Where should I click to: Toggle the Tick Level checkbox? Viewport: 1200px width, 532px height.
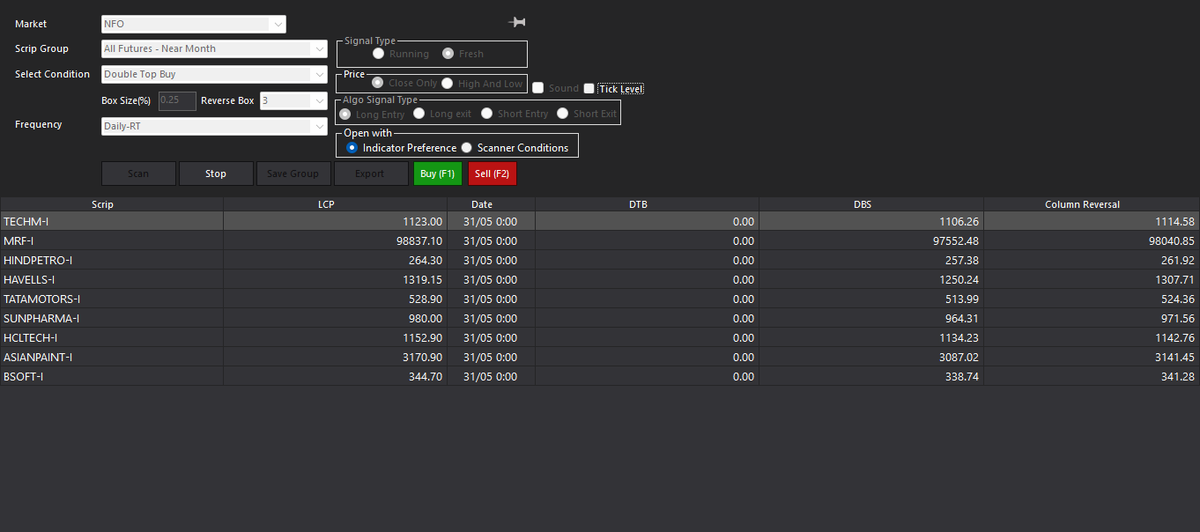pos(589,88)
